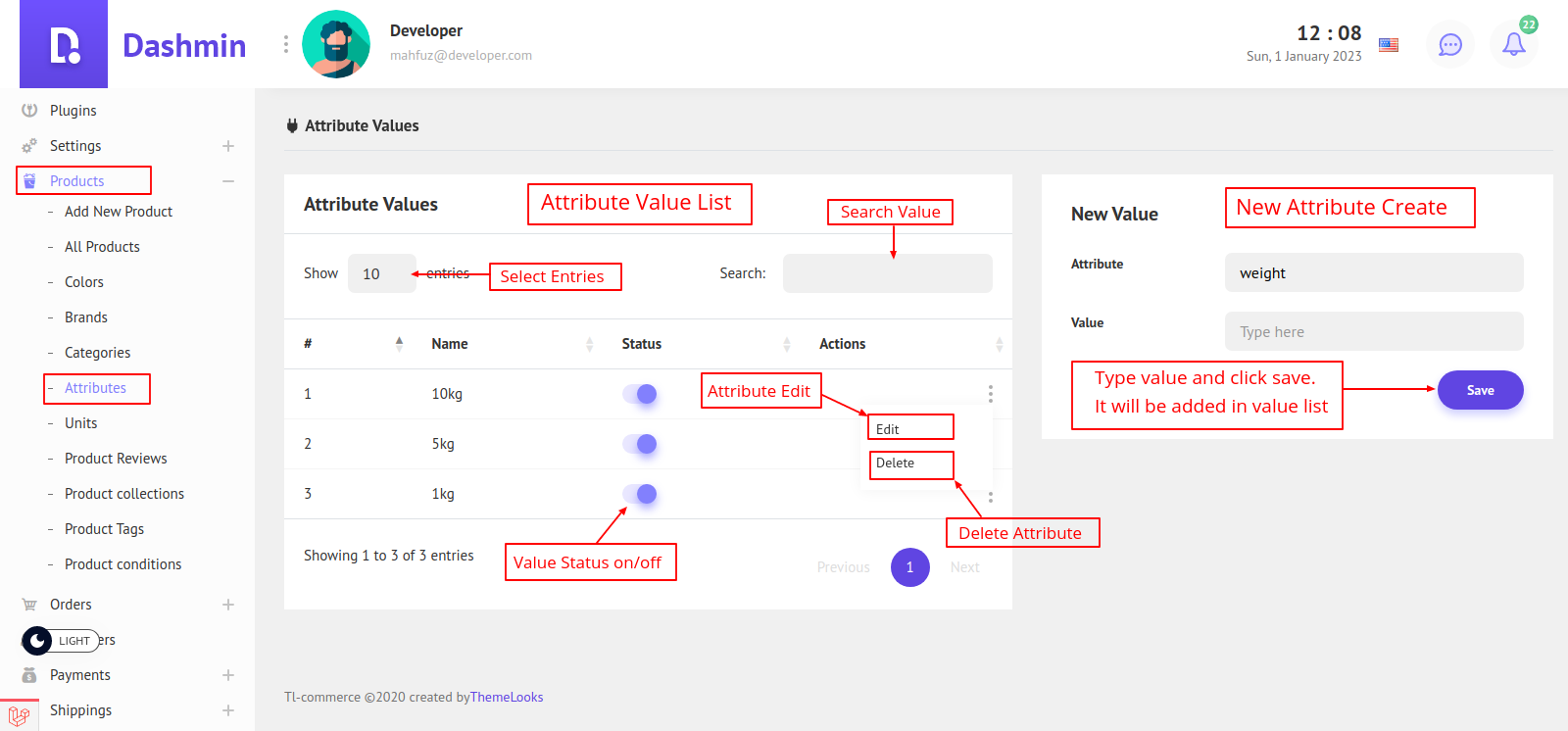1568x731 pixels.
Task: Open the Show entries count dropdown
Action: tap(381, 273)
